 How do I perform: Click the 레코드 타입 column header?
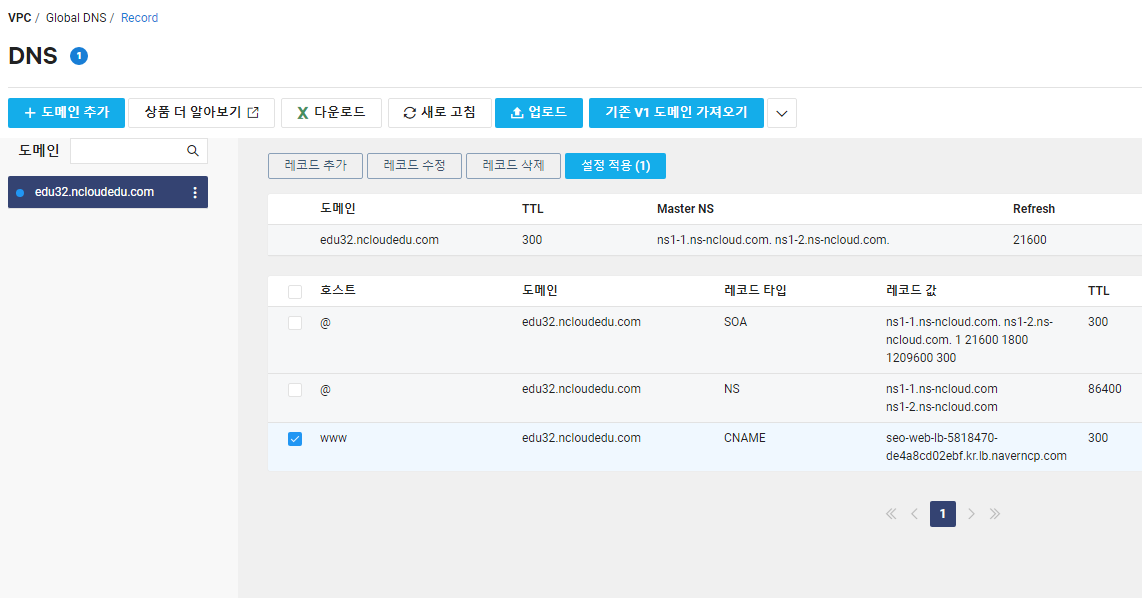pyautogui.click(x=755, y=290)
